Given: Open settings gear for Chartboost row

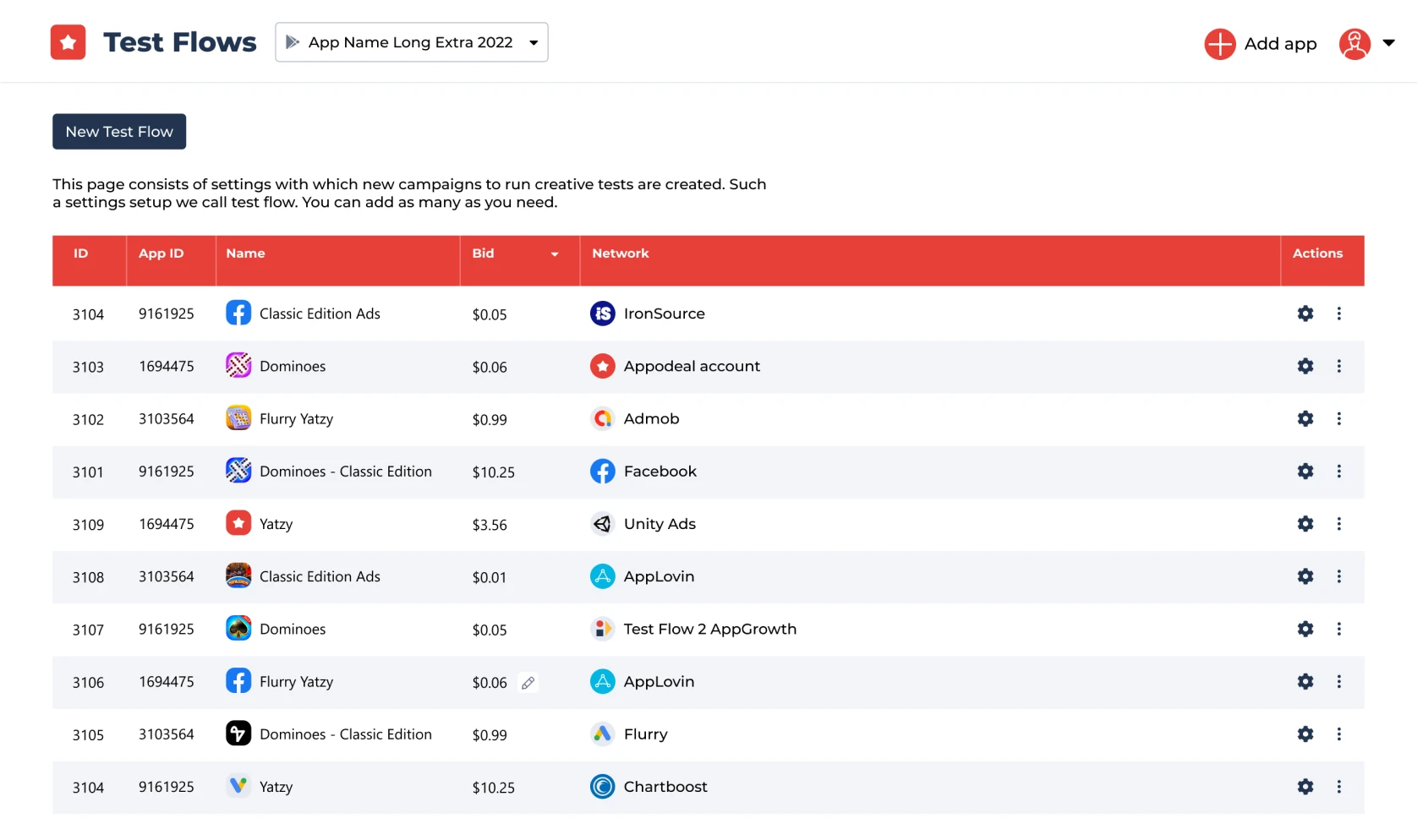Looking at the screenshot, I should pyautogui.click(x=1305, y=787).
